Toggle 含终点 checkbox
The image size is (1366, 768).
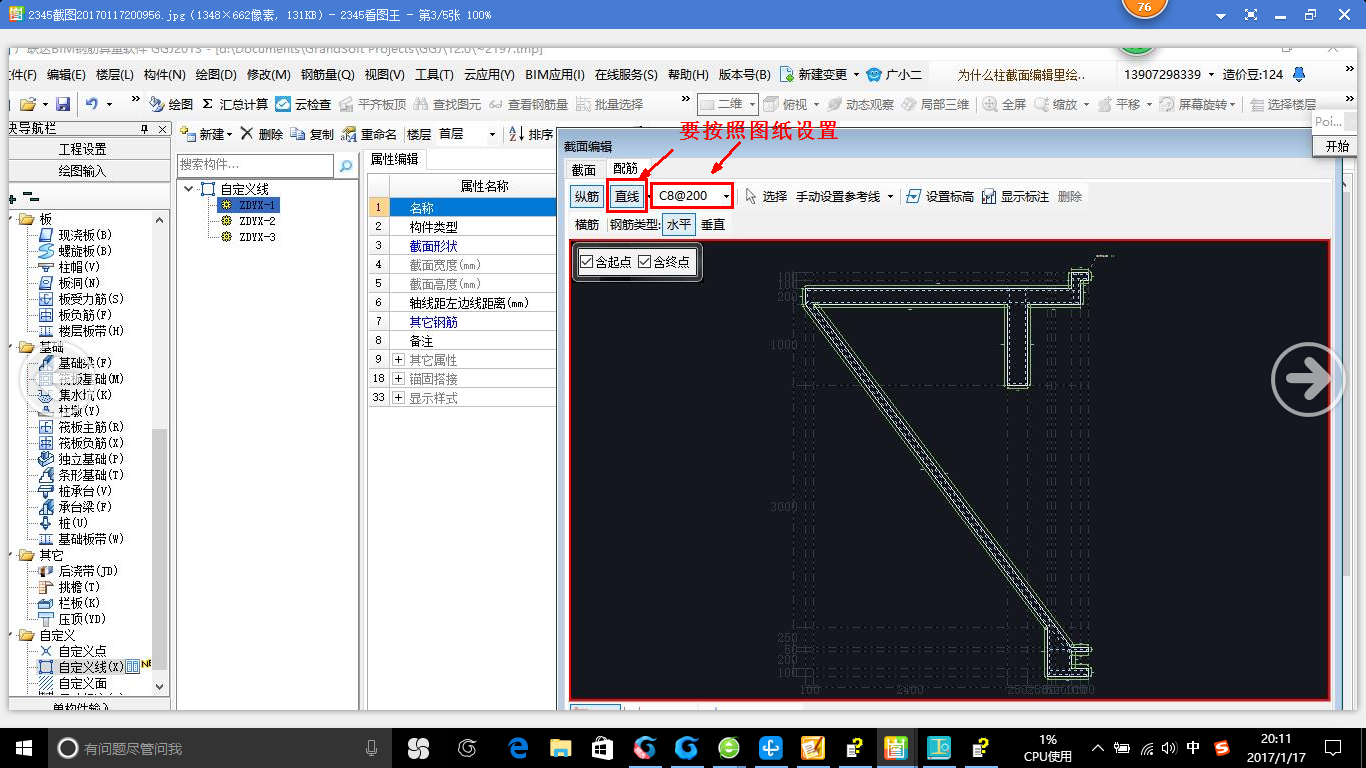645,262
